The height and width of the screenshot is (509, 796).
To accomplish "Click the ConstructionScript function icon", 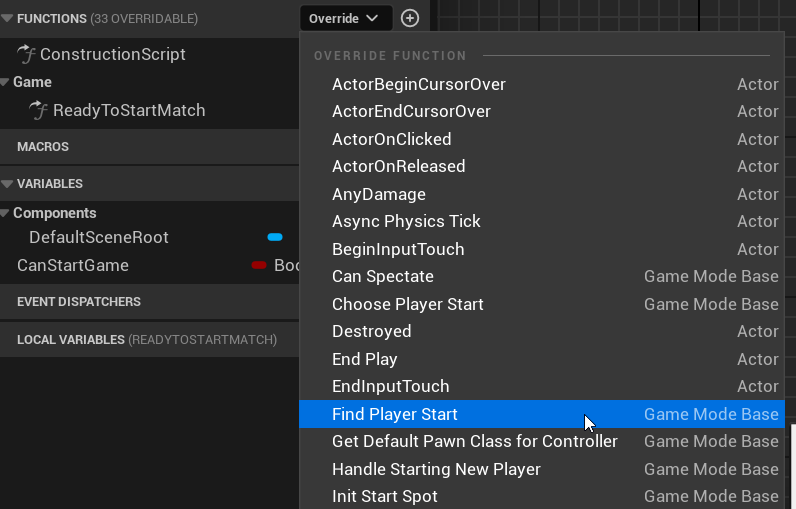I will [x=27, y=54].
